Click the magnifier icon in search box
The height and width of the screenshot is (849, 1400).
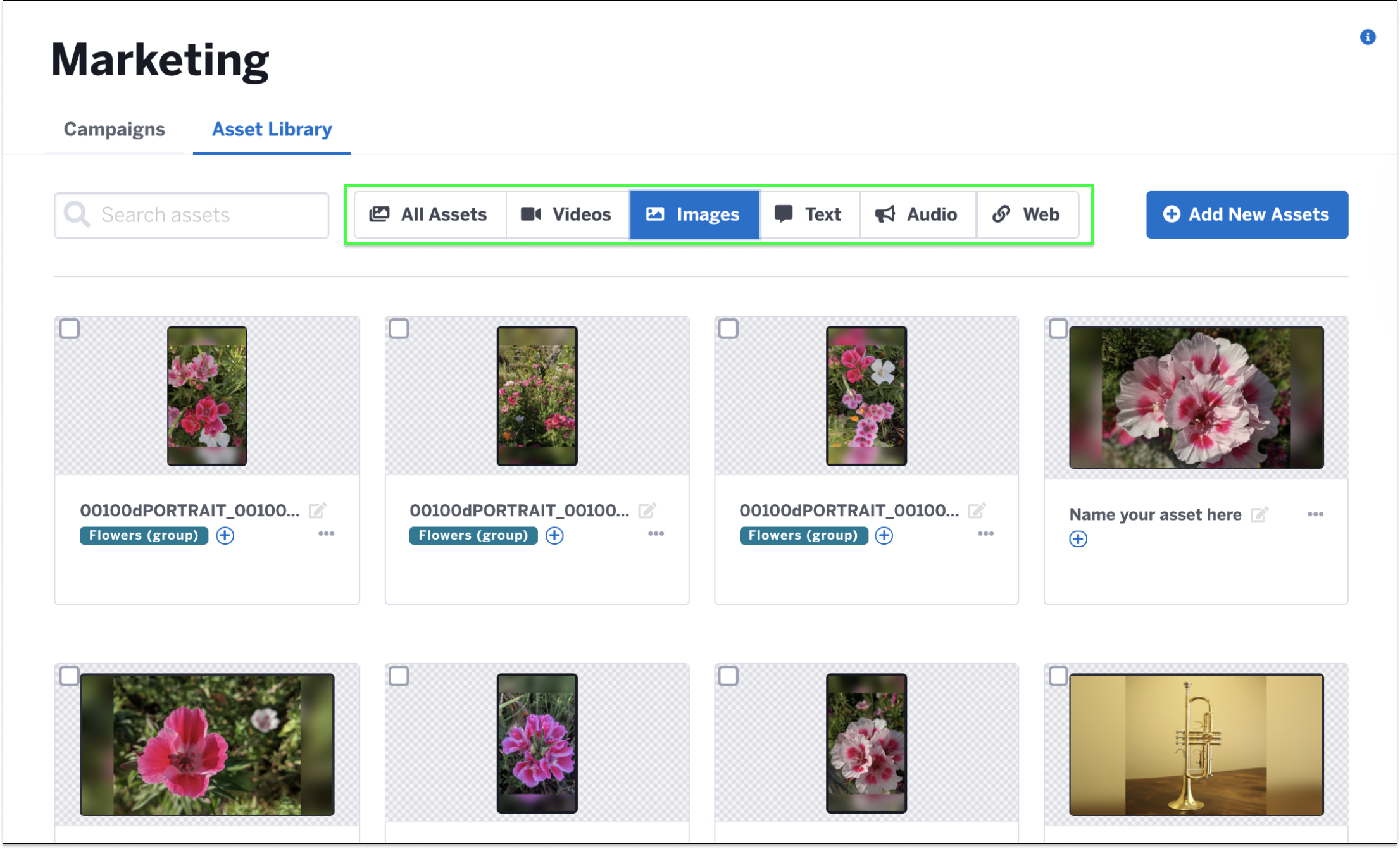point(77,214)
